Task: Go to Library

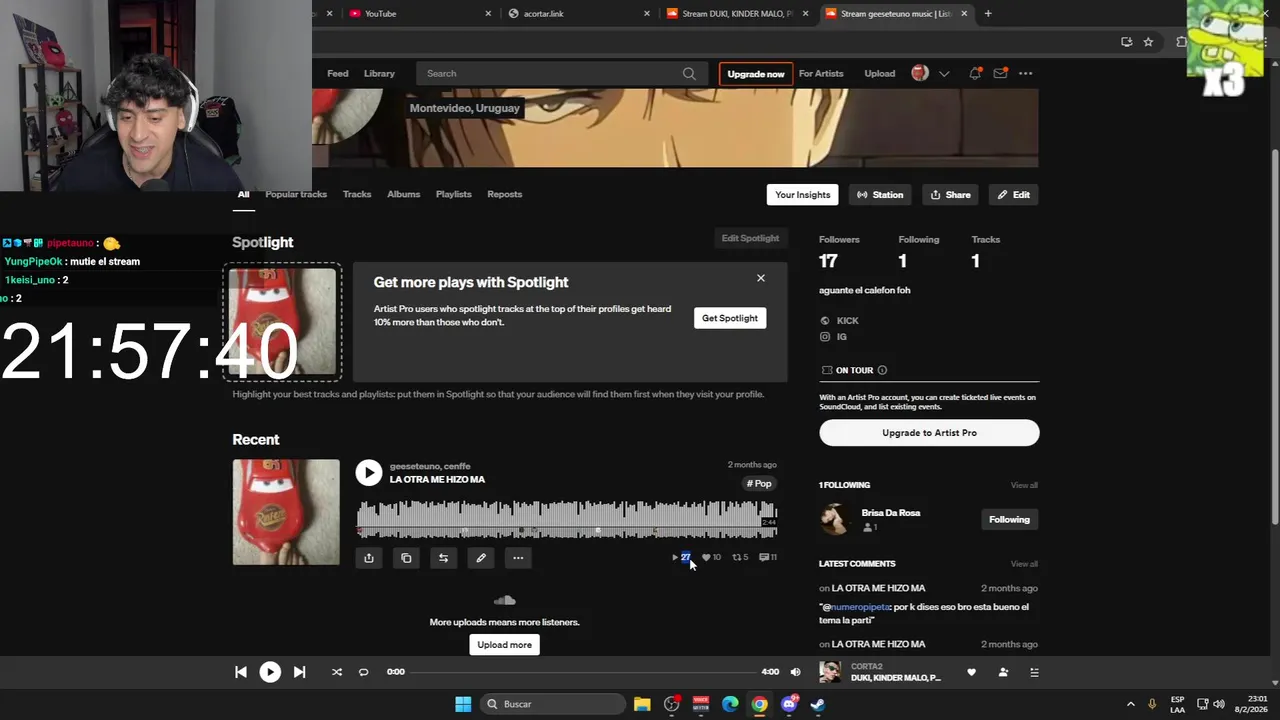Action: pyautogui.click(x=379, y=73)
